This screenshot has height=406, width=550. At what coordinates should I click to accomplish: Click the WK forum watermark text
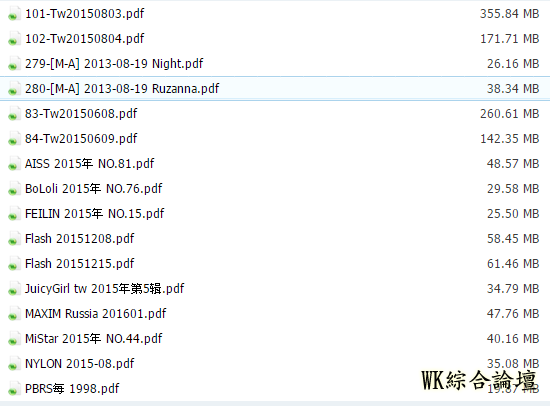coord(479,380)
